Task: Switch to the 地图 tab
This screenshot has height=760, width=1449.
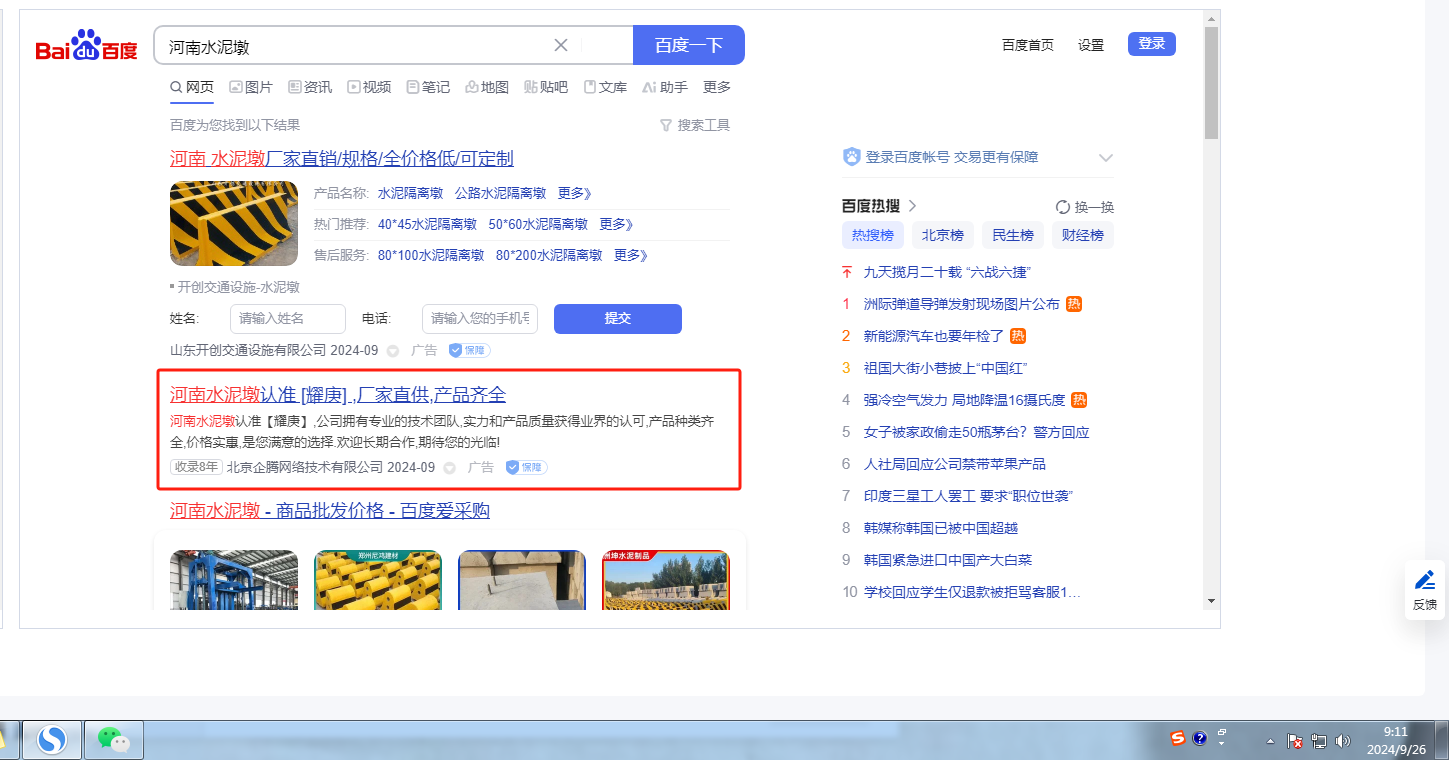Action: point(487,87)
